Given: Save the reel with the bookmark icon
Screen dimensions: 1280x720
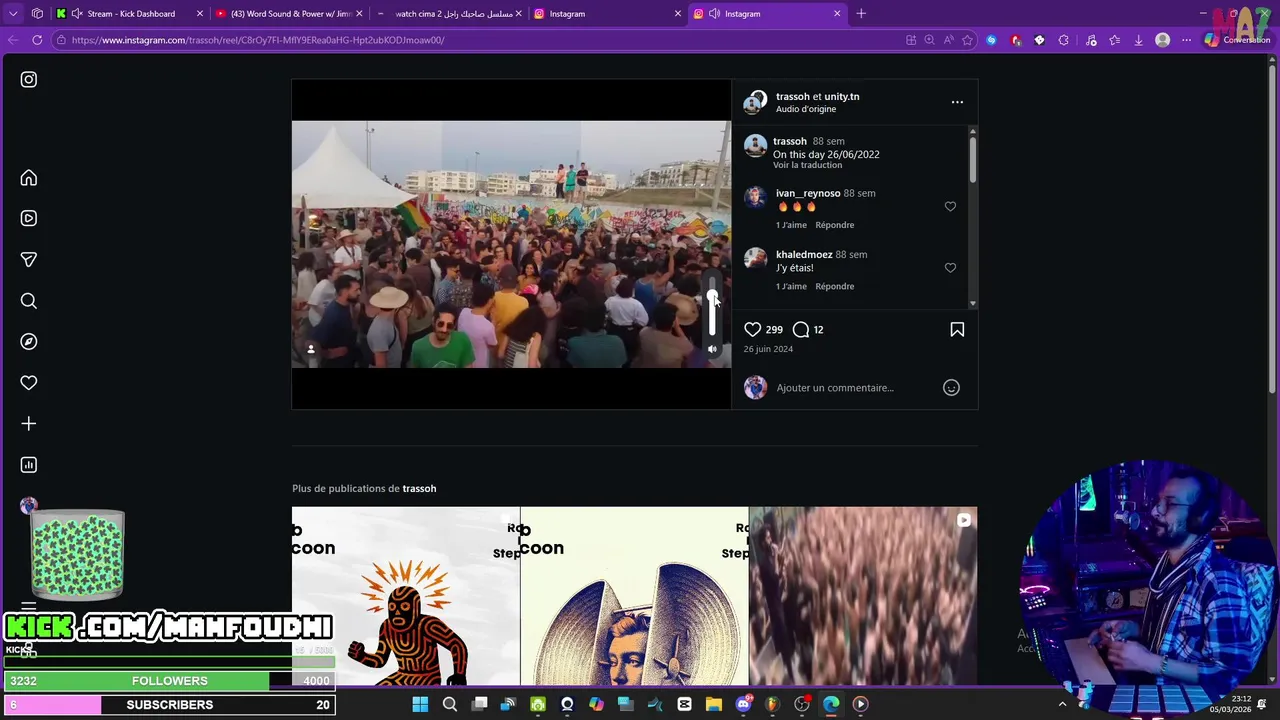Looking at the screenshot, I should pos(957,329).
